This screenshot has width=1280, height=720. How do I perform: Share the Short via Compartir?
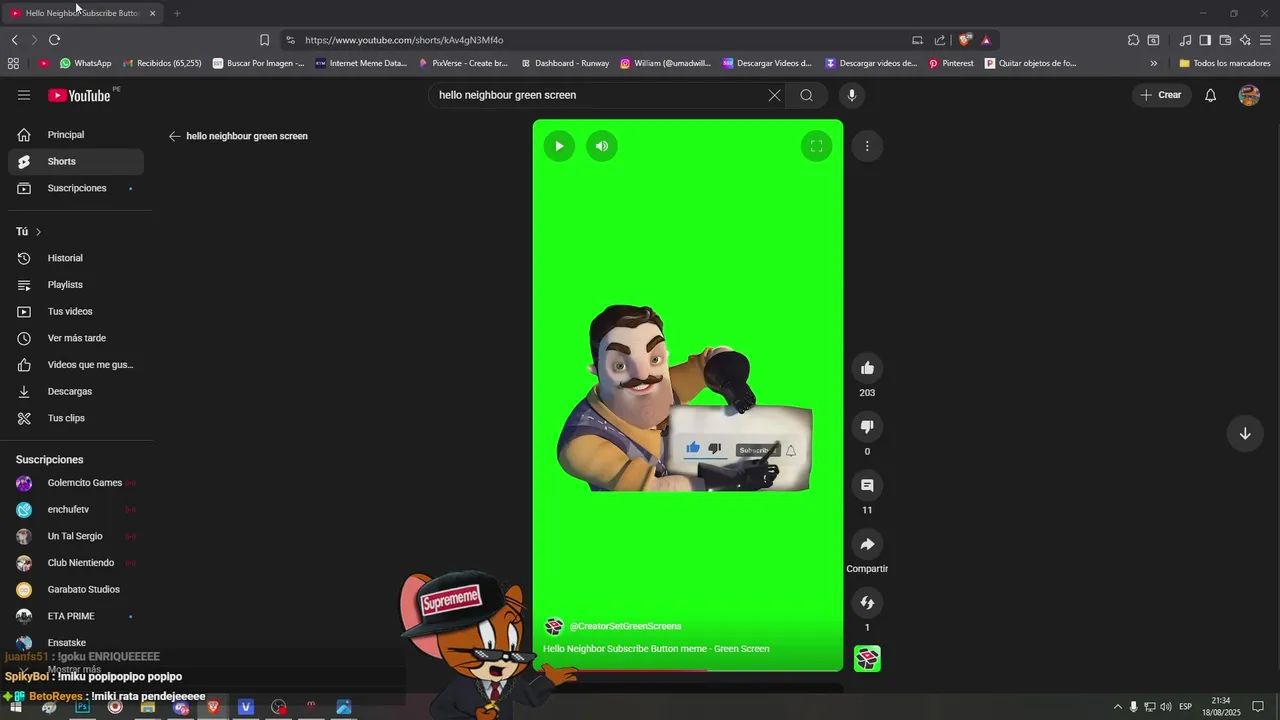coord(867,544)
